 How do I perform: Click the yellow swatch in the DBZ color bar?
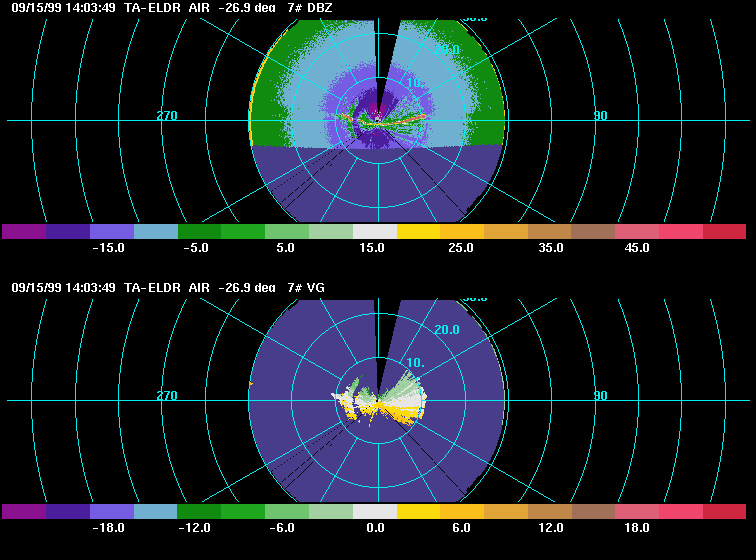coord(418,232)
